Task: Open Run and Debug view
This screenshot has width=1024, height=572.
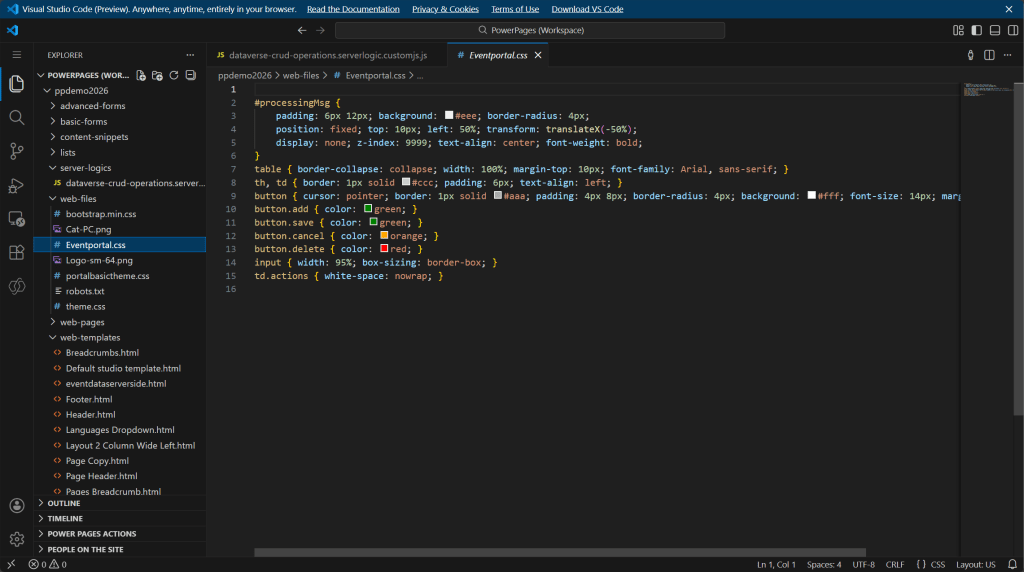Action: click(16, 185)
